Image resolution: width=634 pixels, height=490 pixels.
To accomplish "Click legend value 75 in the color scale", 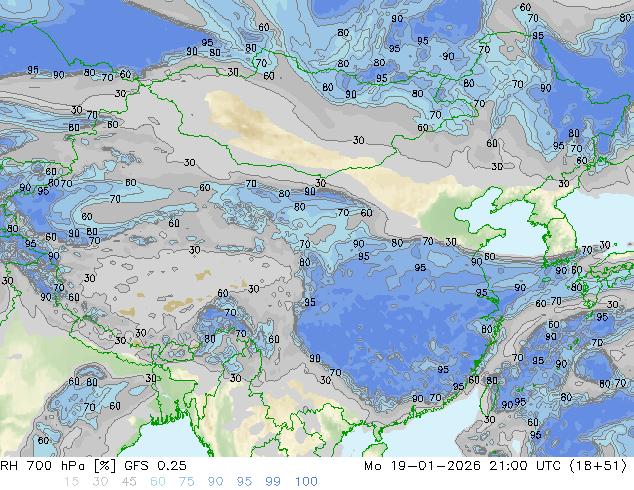I will (x=186, y=482).
